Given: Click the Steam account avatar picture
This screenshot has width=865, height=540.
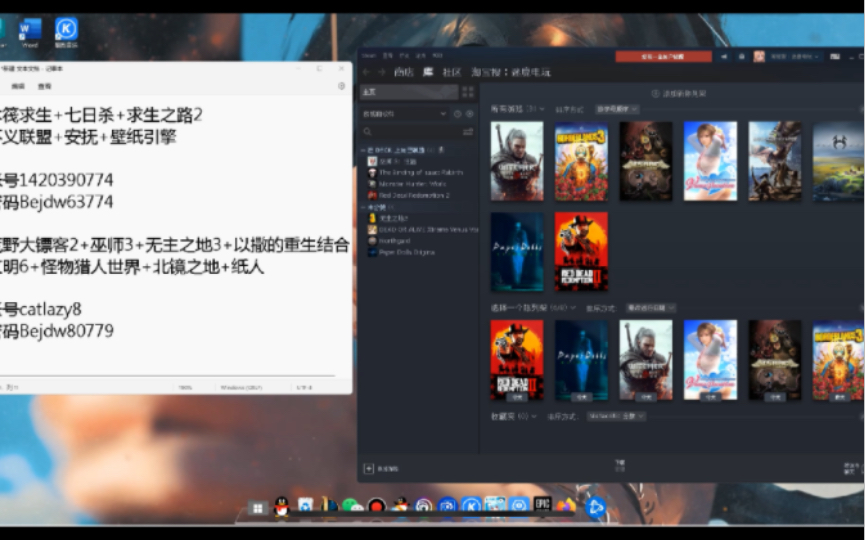Looking at the screenshot, I should (759, 56).
